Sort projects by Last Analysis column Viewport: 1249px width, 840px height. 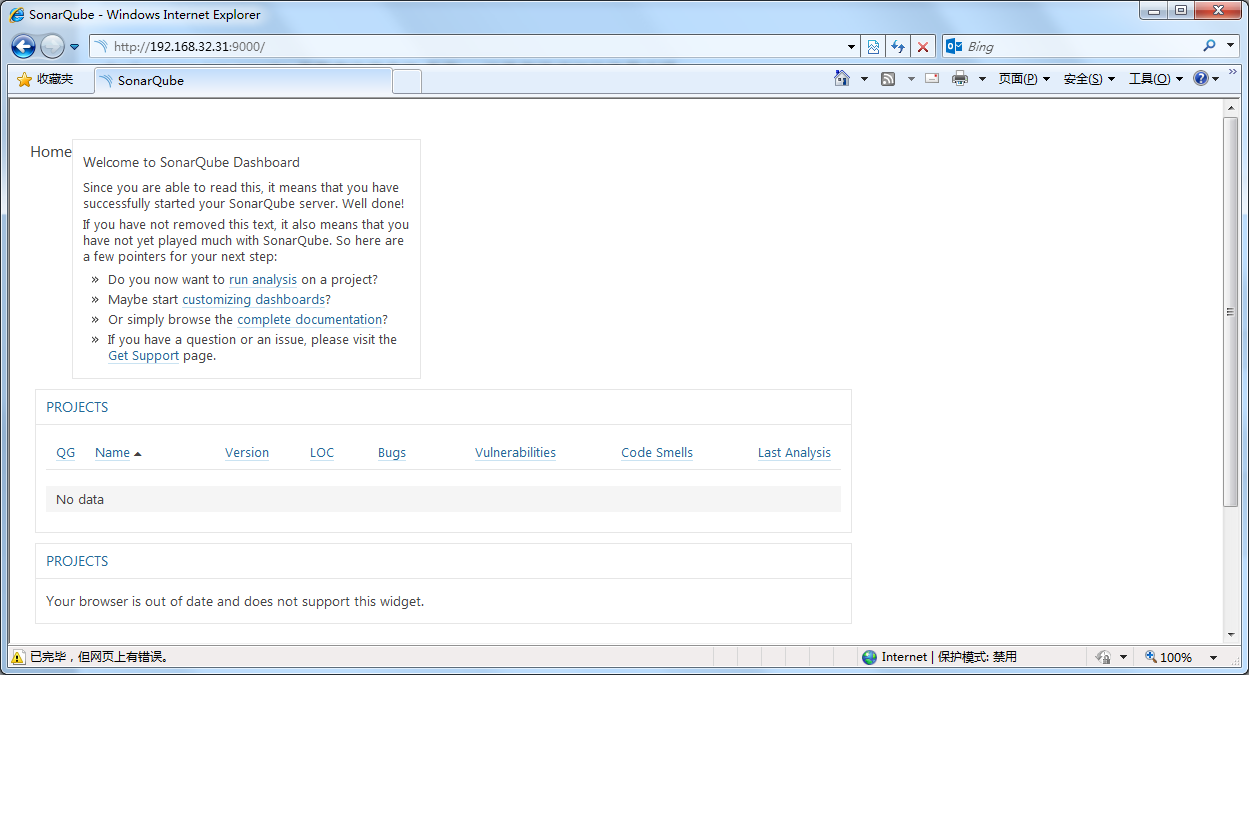point(794,453)
